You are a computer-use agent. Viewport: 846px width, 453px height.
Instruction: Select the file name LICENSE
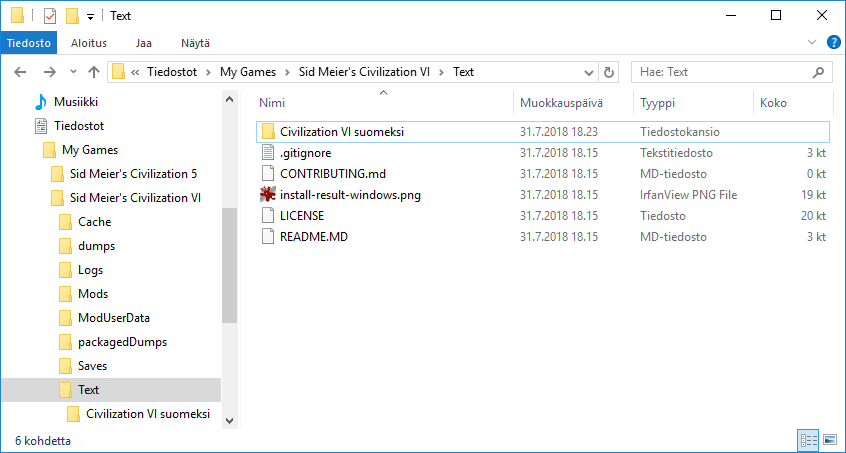click(302, 216)
